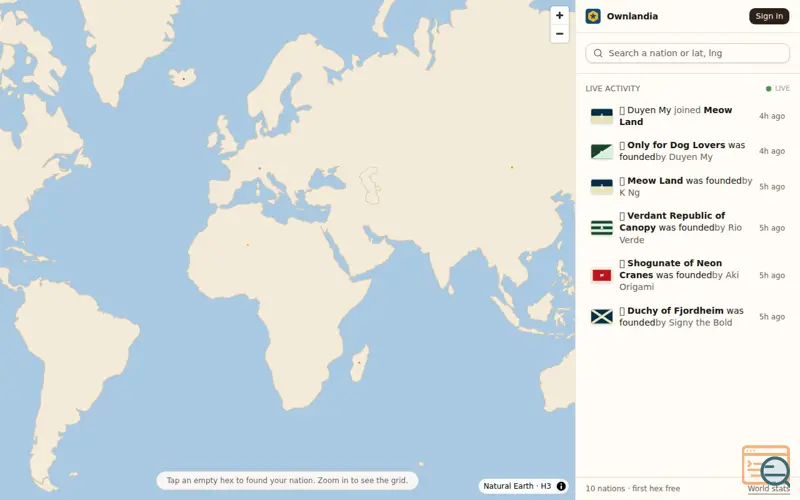The height and width of the screenshot is (500, 800).
Task: Open Shogunate of Neon Cranes activity entry
Action: (687, 275)
